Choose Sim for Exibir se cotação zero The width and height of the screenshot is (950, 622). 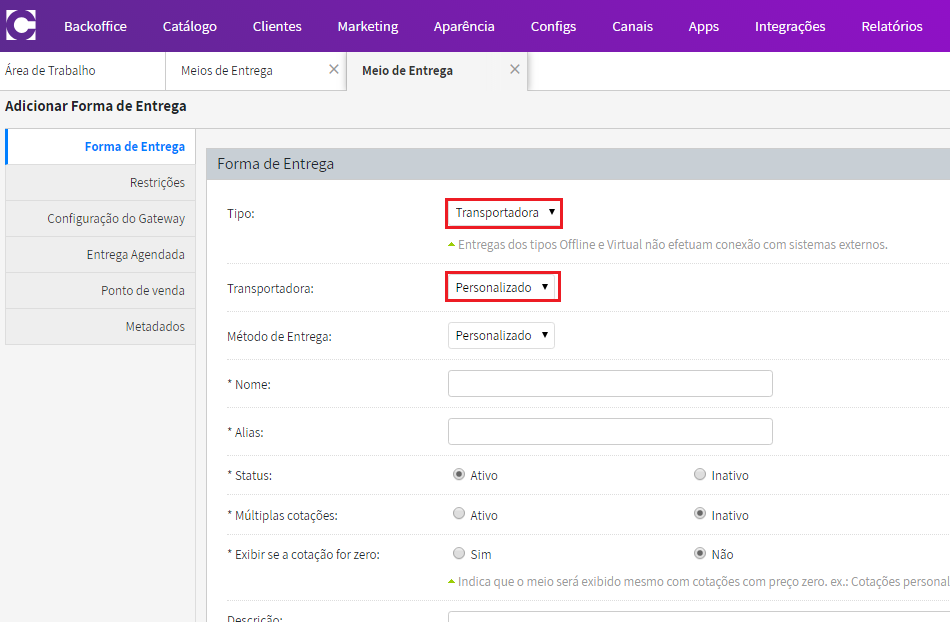(459, 553)
